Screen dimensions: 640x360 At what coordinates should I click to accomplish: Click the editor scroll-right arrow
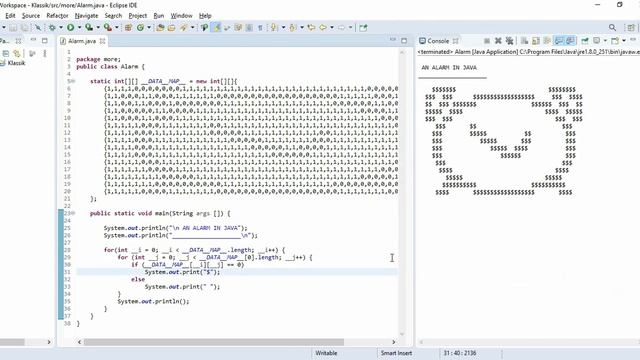(x=393, y=342)
